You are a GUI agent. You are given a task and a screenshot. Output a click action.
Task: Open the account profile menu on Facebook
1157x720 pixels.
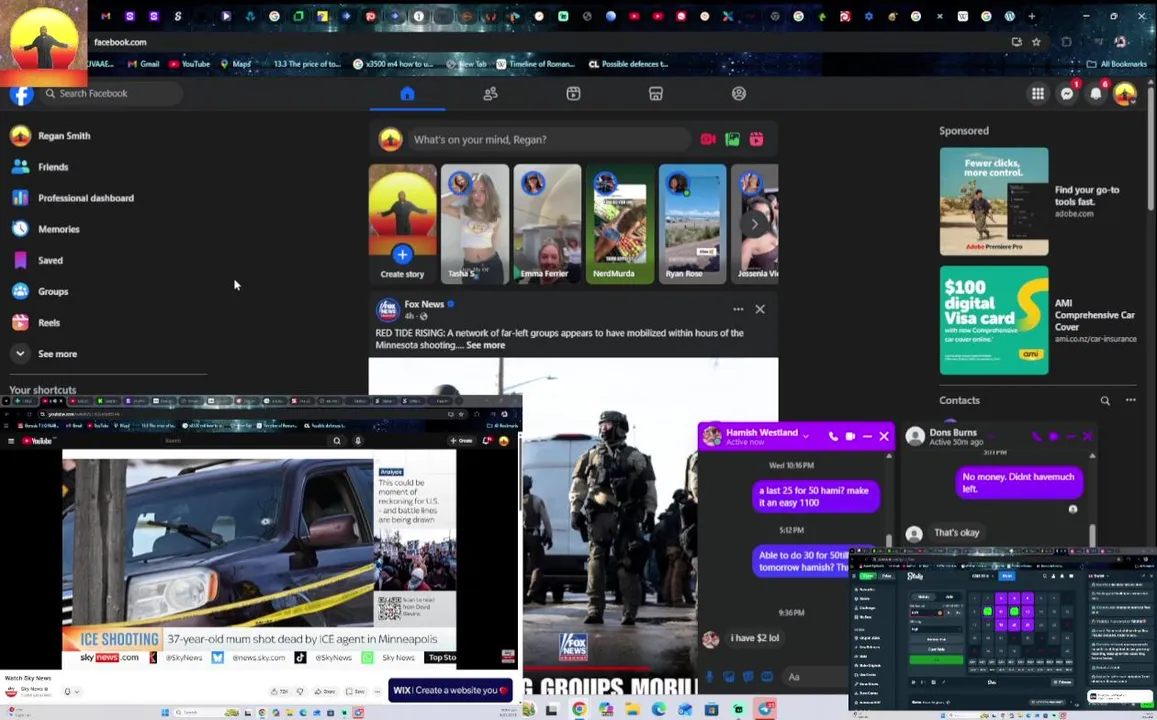[1125, 94]
